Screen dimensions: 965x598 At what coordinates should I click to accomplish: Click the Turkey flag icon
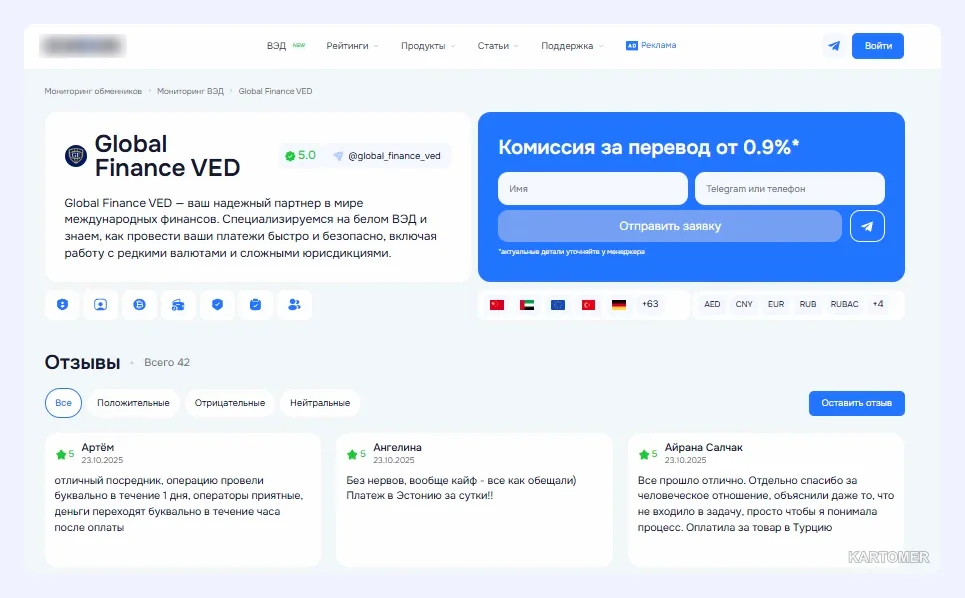588,305
